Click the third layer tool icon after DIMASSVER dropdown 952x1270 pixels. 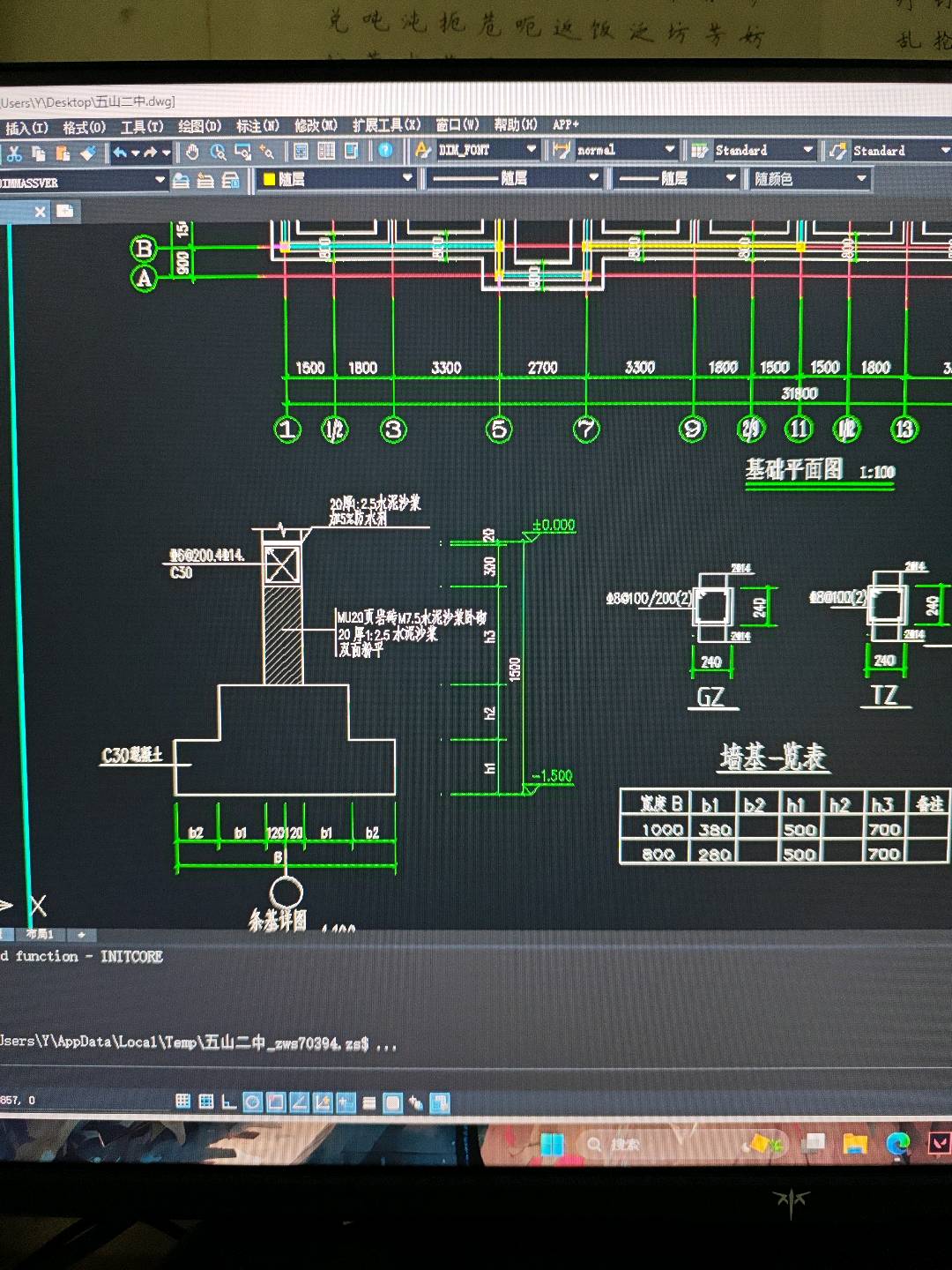[231, 181]
